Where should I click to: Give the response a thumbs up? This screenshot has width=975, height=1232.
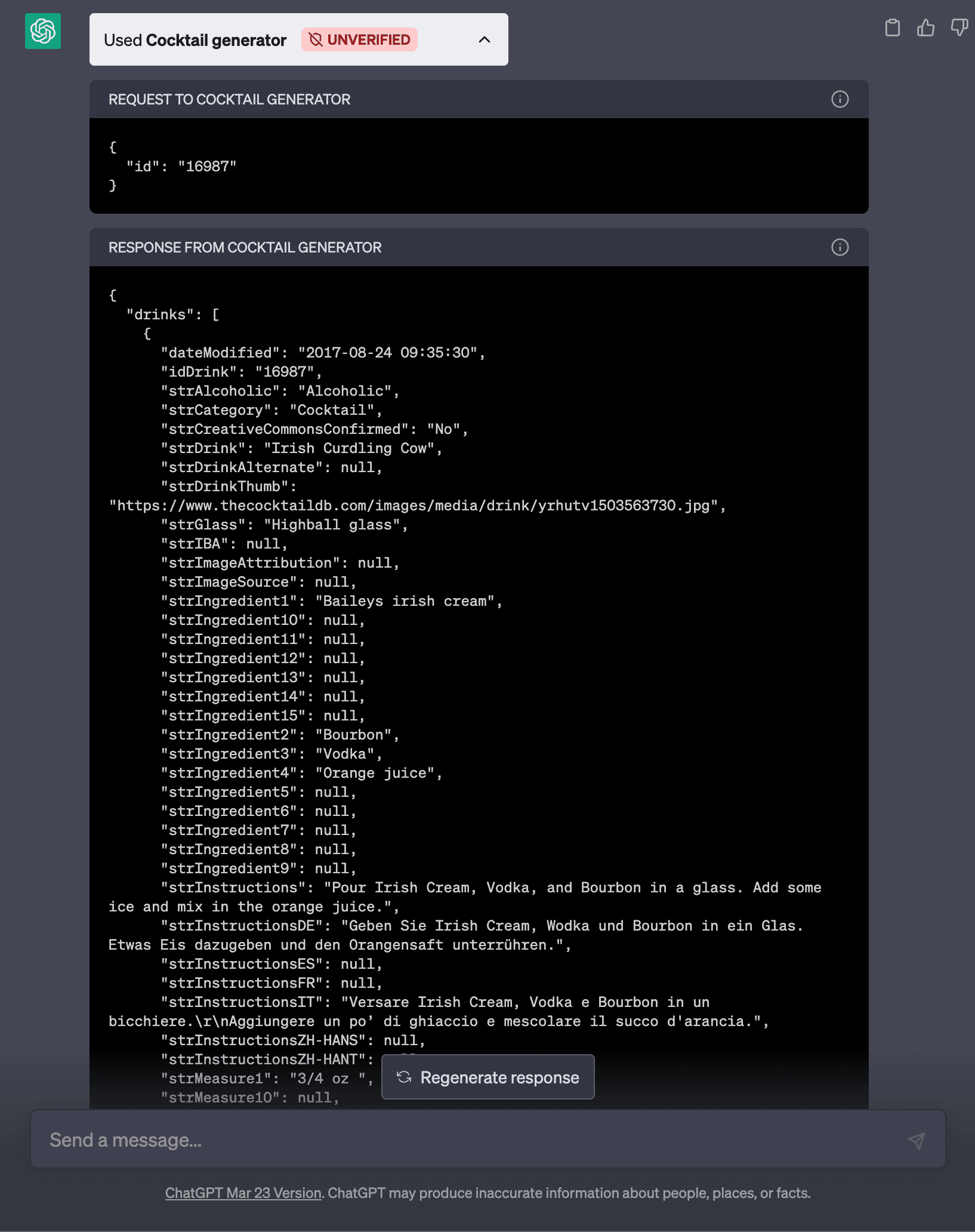click(x=925, y=28)
